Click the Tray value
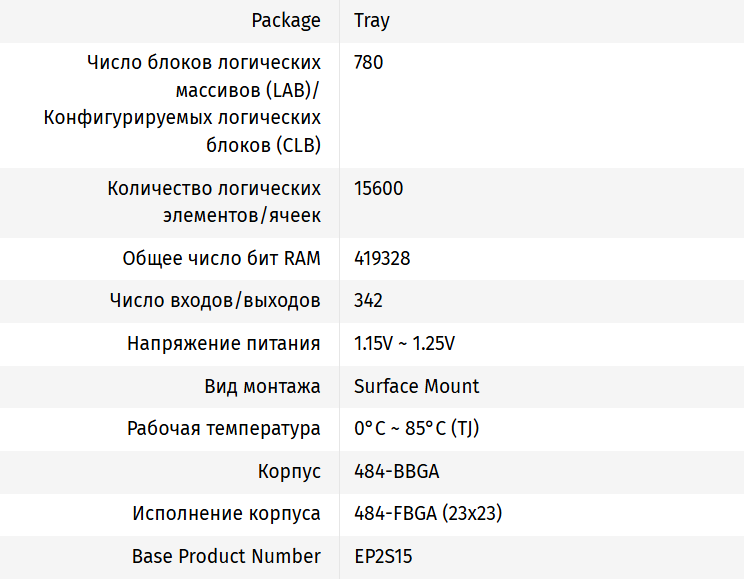Viewport: 744px width, 585px height. point(372,20)
